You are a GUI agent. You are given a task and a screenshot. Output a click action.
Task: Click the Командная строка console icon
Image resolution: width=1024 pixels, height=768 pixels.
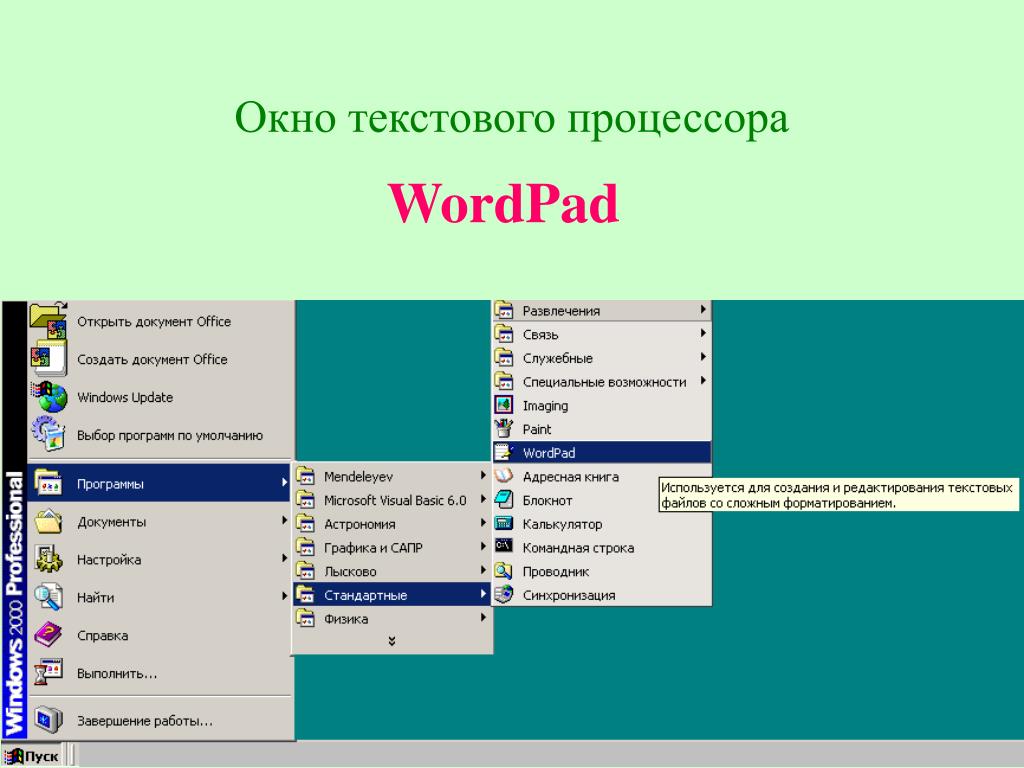point(504,547)
